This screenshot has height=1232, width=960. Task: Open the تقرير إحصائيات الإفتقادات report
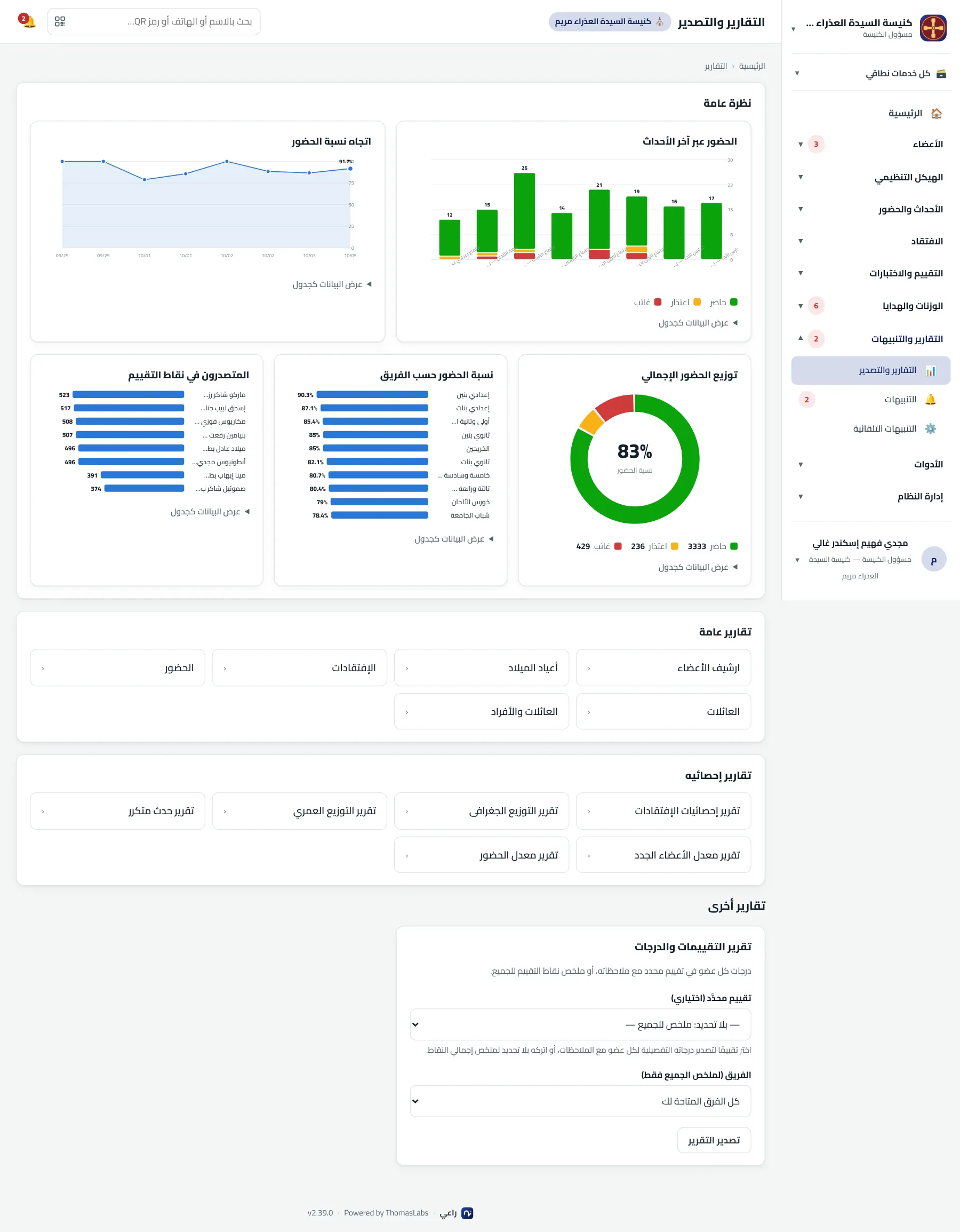(663, 811)
